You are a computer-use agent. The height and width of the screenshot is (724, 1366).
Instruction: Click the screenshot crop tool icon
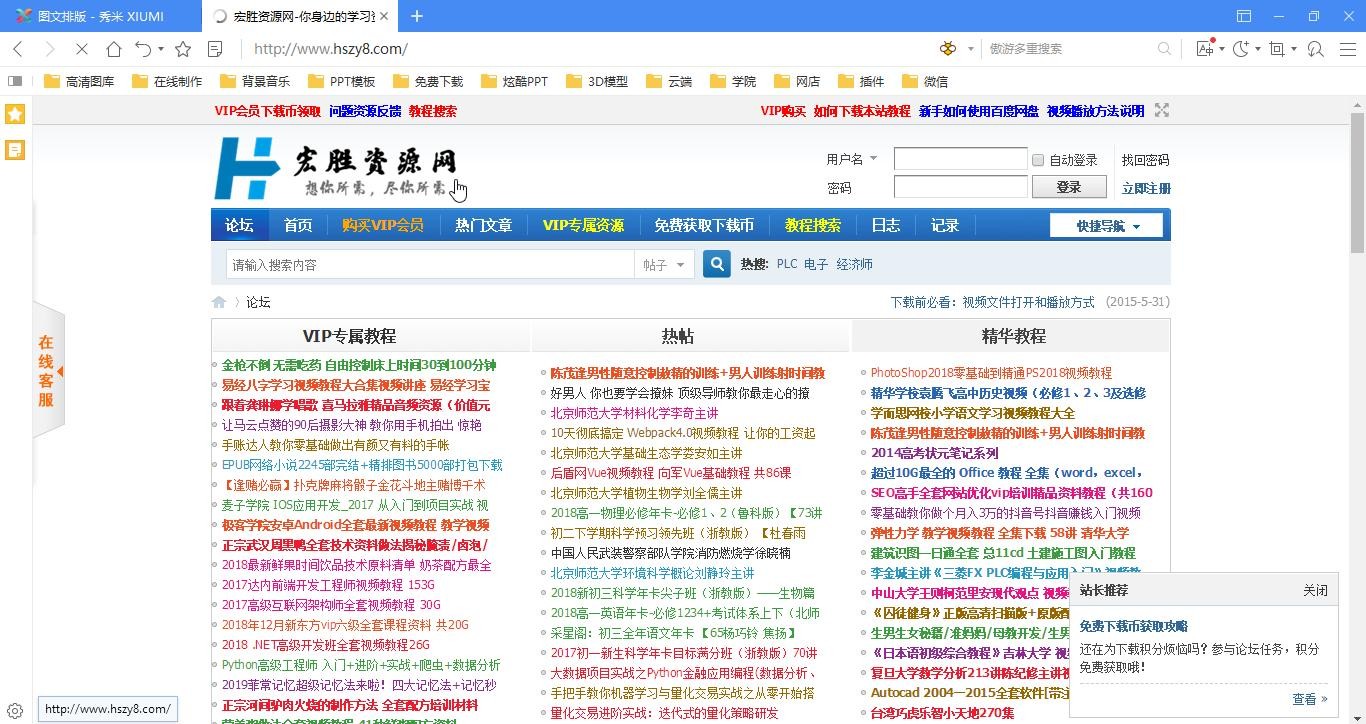pyautogui.click(x=1277, y=49)
